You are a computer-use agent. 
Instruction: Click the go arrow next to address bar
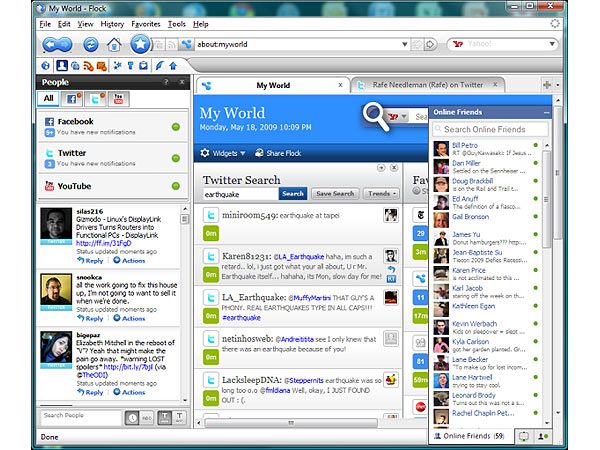tap(430, 45)
